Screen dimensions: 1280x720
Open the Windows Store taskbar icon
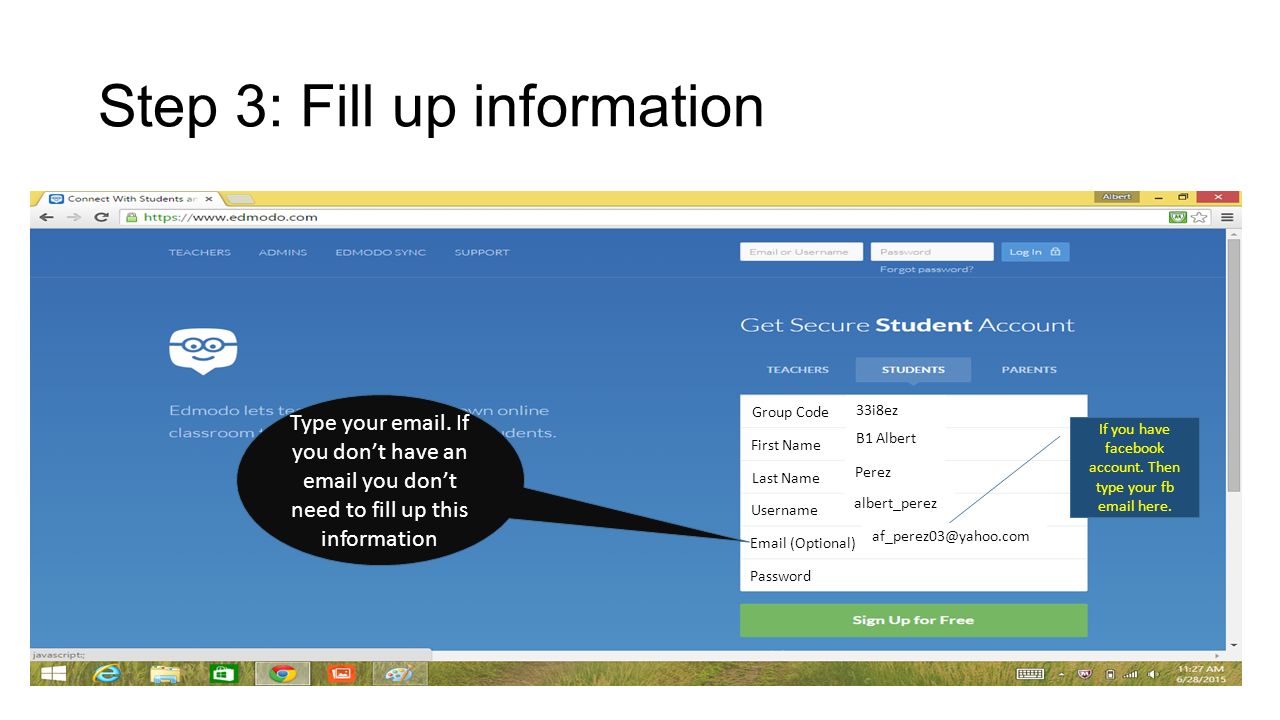(x=223, y=674)
